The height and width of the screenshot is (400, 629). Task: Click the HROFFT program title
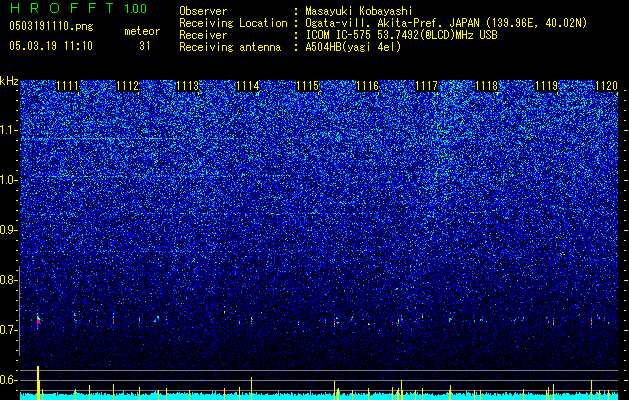point(63,8)
